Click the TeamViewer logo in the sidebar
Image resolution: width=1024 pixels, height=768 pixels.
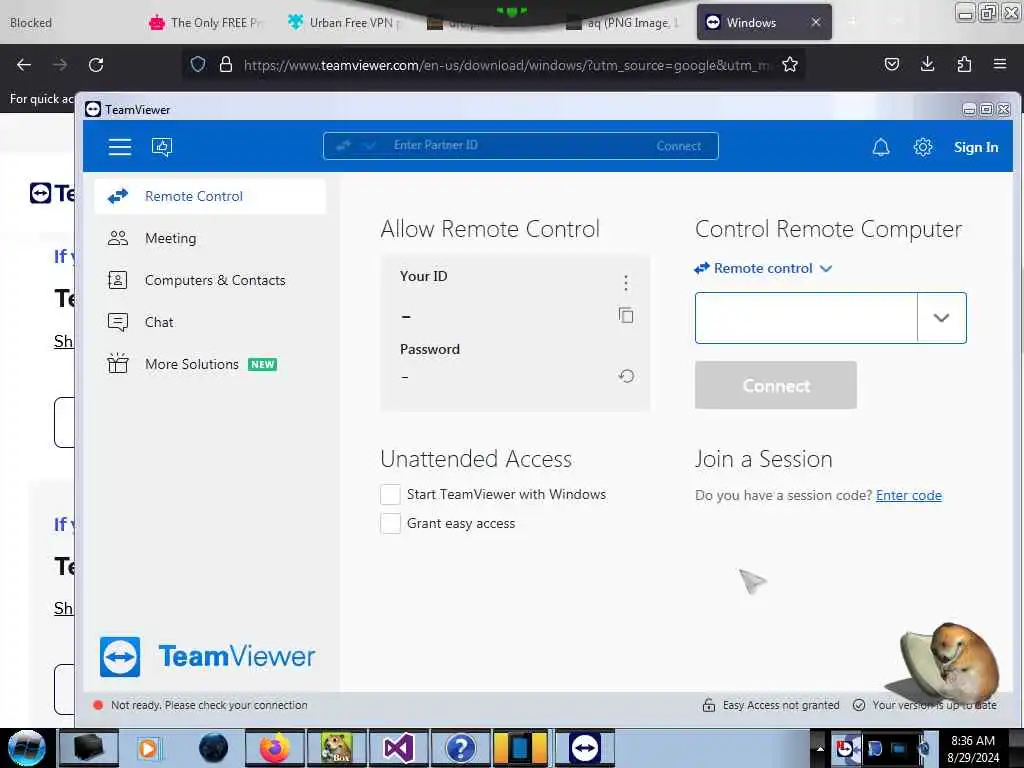(x=207, y=656)
